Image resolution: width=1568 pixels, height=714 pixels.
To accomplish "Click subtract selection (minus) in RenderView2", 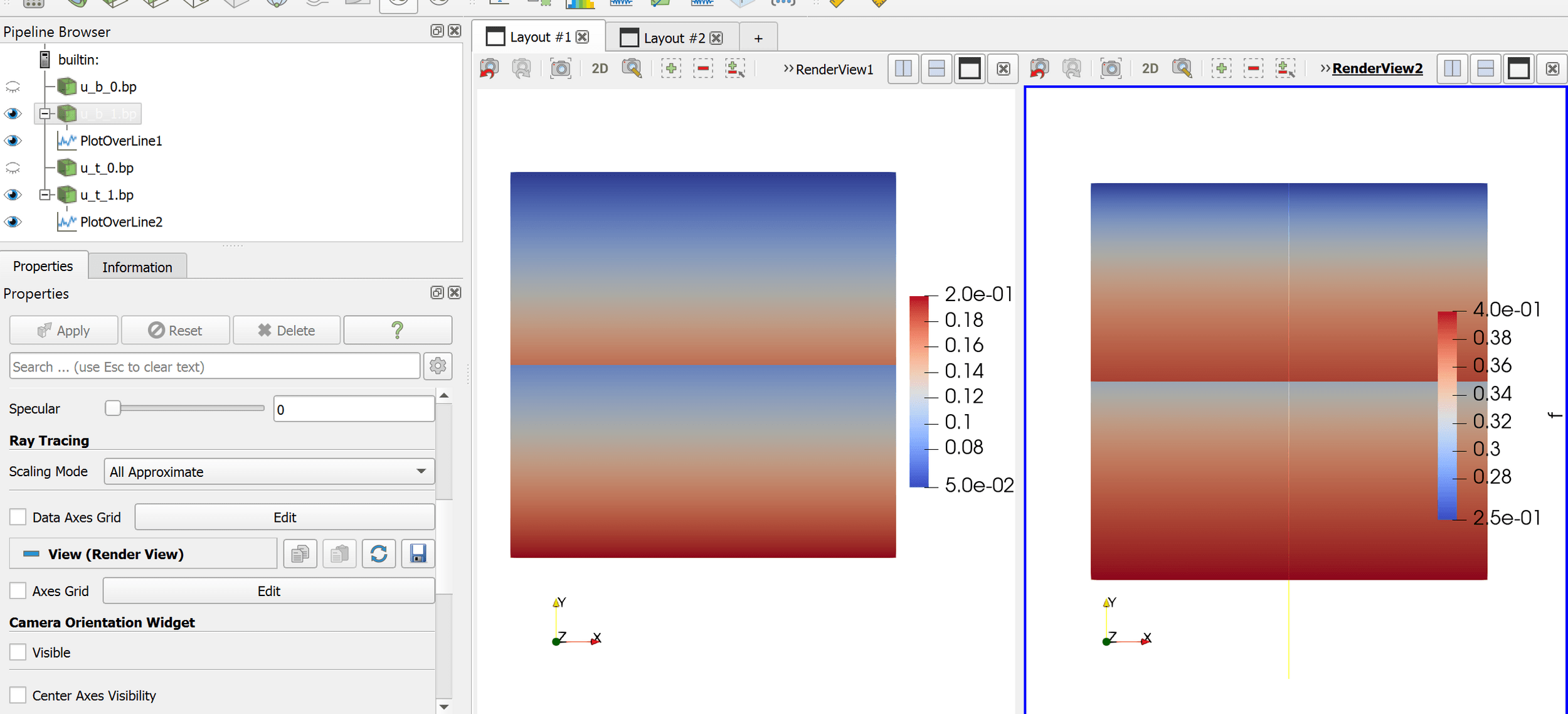I will point(1253,68).
